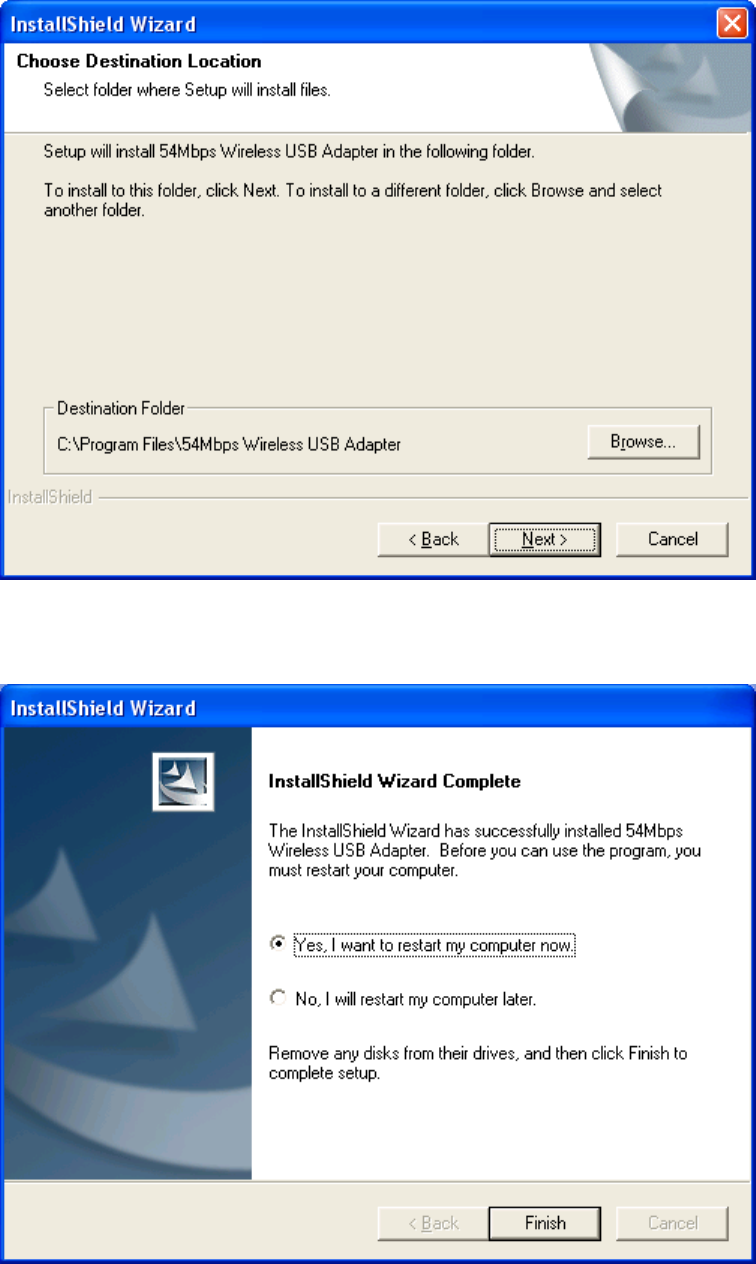Click the greyed-out Cancel button beside Finish

[672, 1223]
